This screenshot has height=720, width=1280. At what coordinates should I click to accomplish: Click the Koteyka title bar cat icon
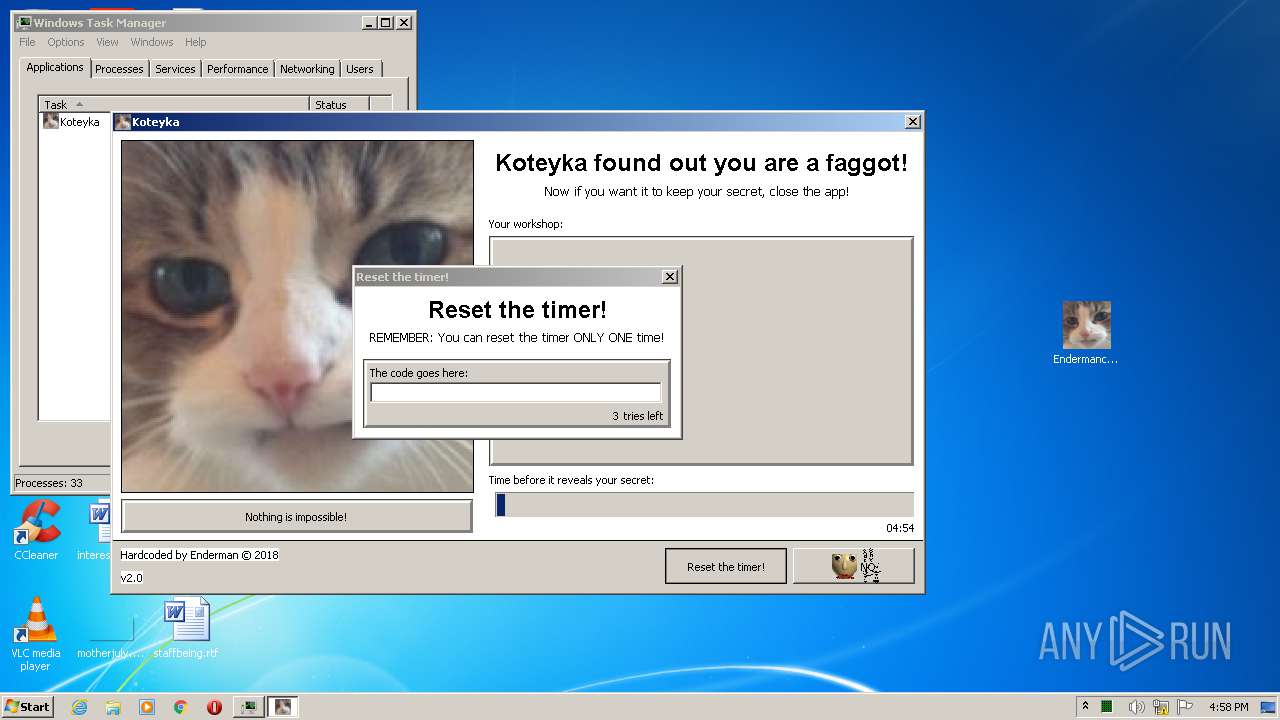pyautogui.click(x=122, y=122)
